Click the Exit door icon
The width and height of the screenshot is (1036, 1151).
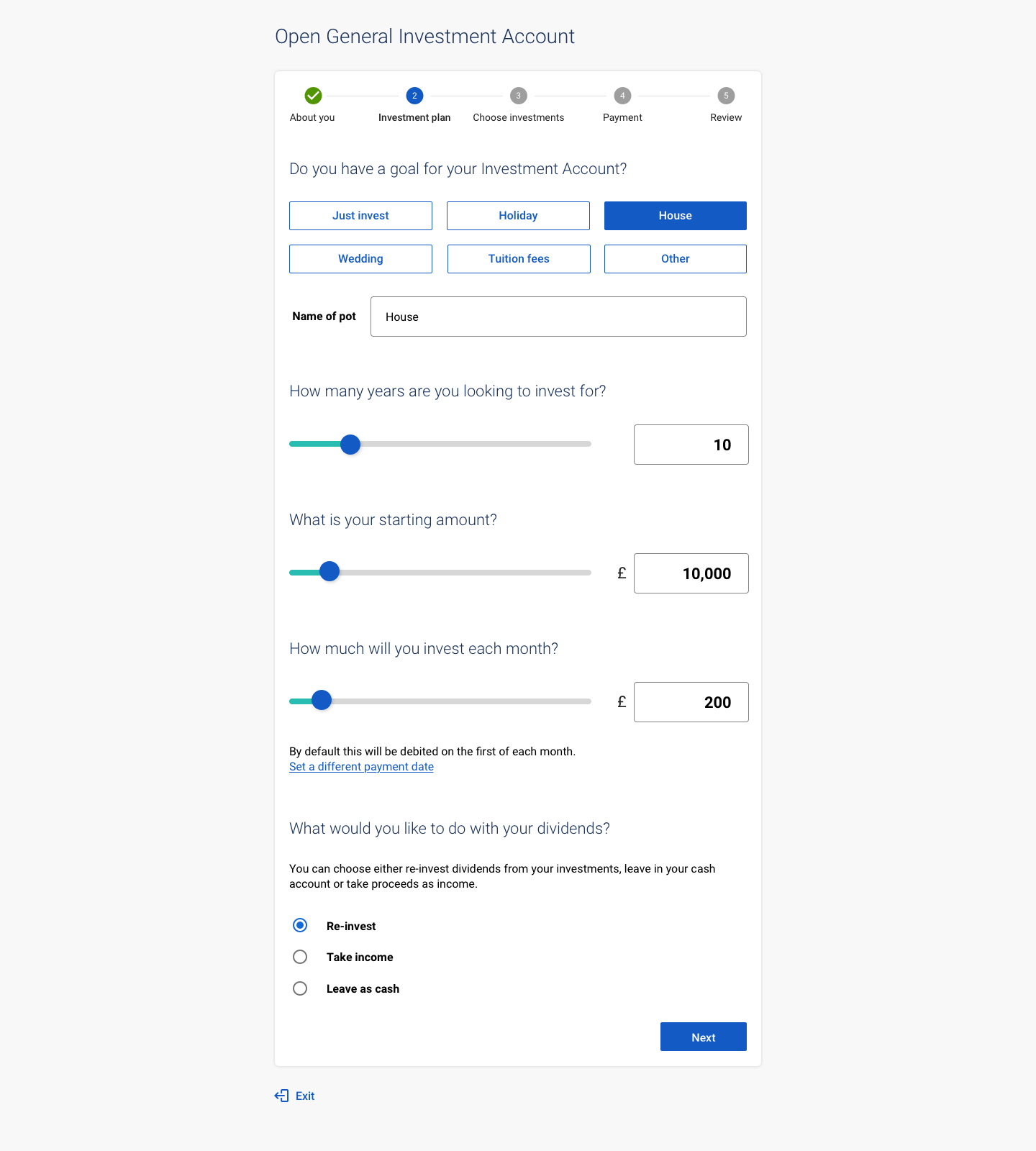[x=281, y=1096]
